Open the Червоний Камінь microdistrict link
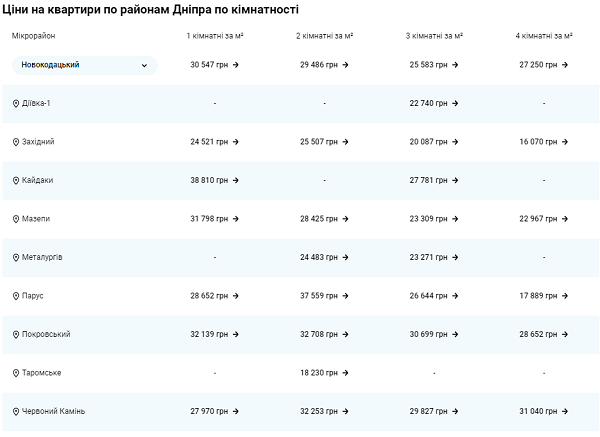Viewport: 600px width, 437px height. coord(53,411)
